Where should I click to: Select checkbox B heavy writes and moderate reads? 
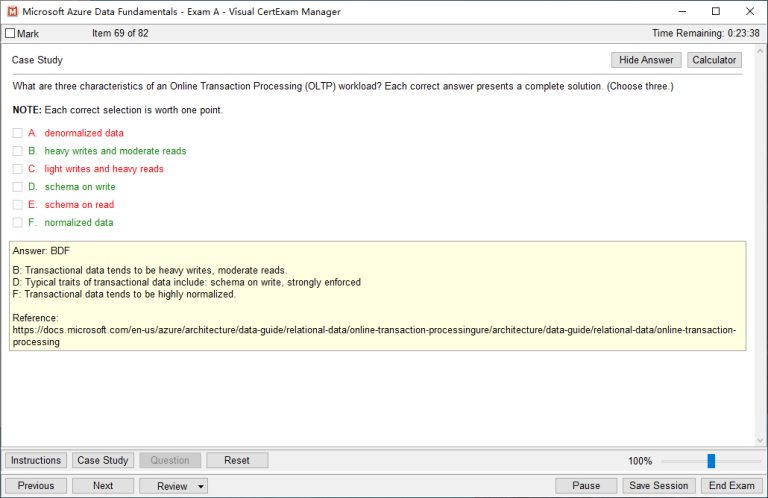[17, 151]
